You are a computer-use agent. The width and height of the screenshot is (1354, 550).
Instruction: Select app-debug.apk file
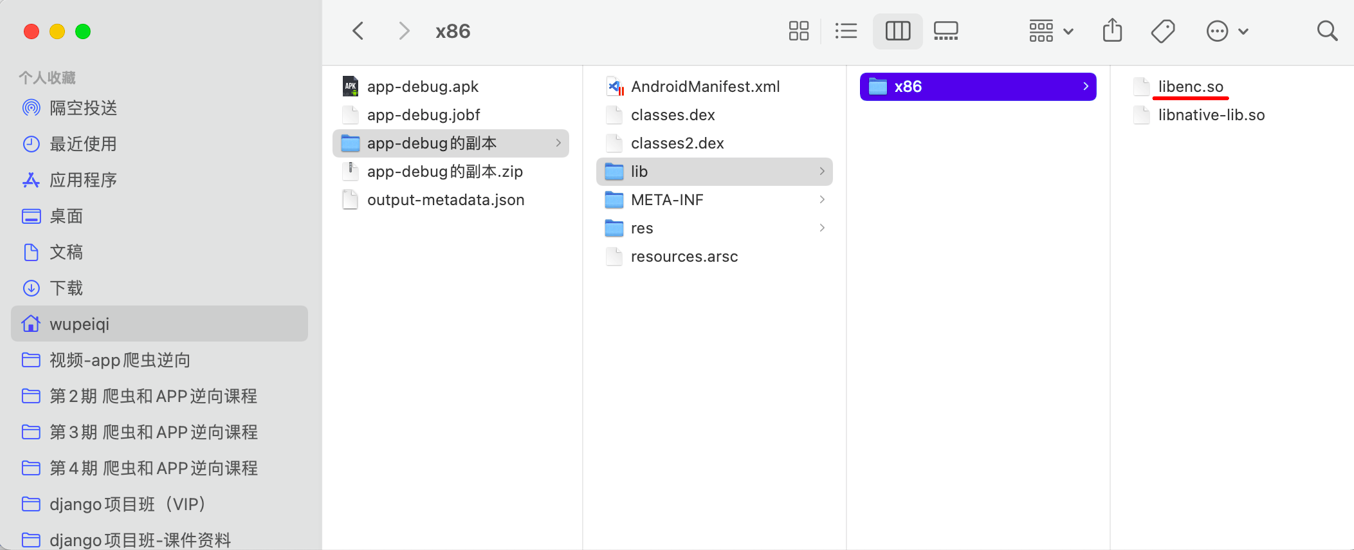click(422, 87)
